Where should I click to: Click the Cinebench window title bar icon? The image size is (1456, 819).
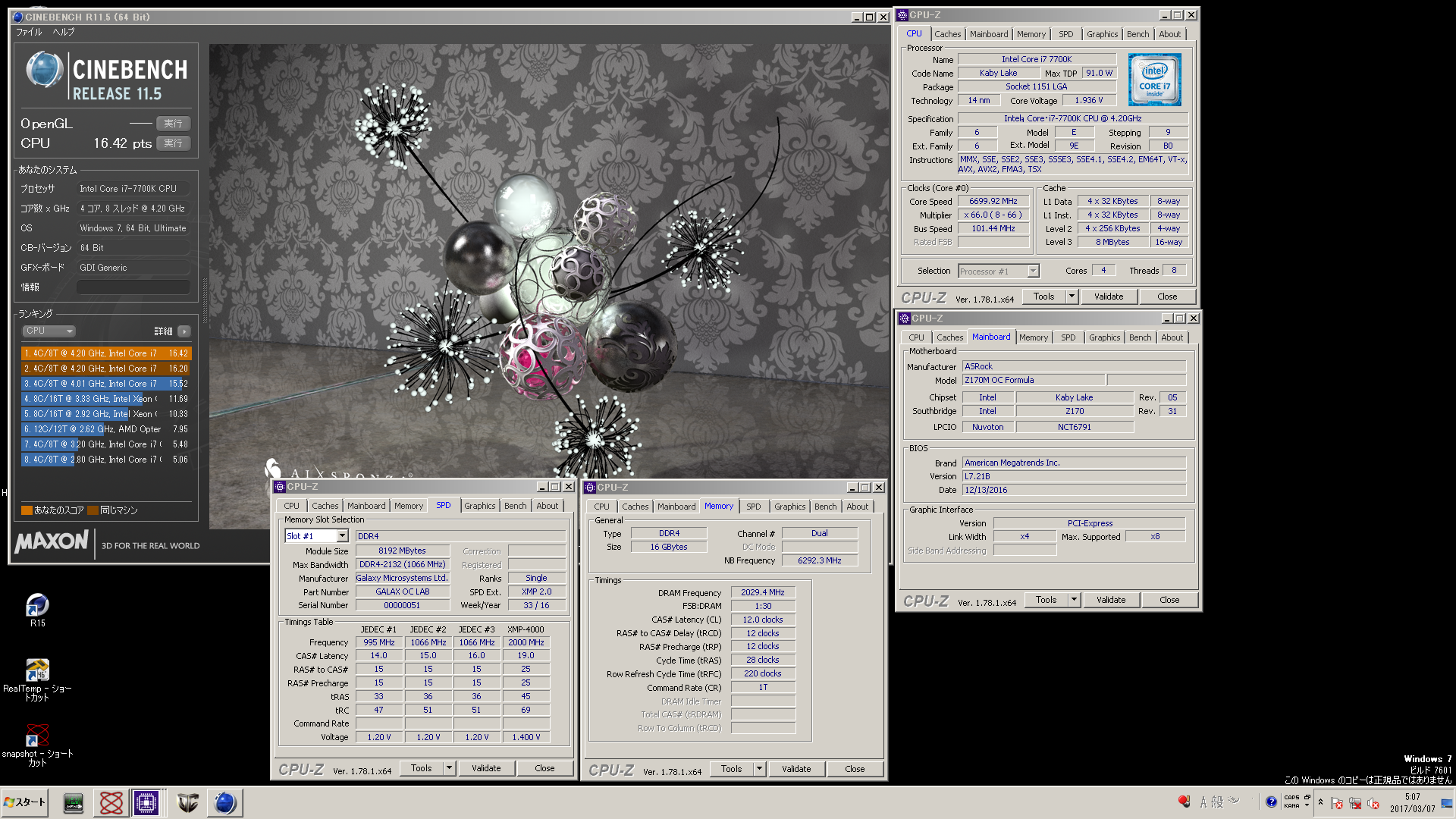click(17, 17)
